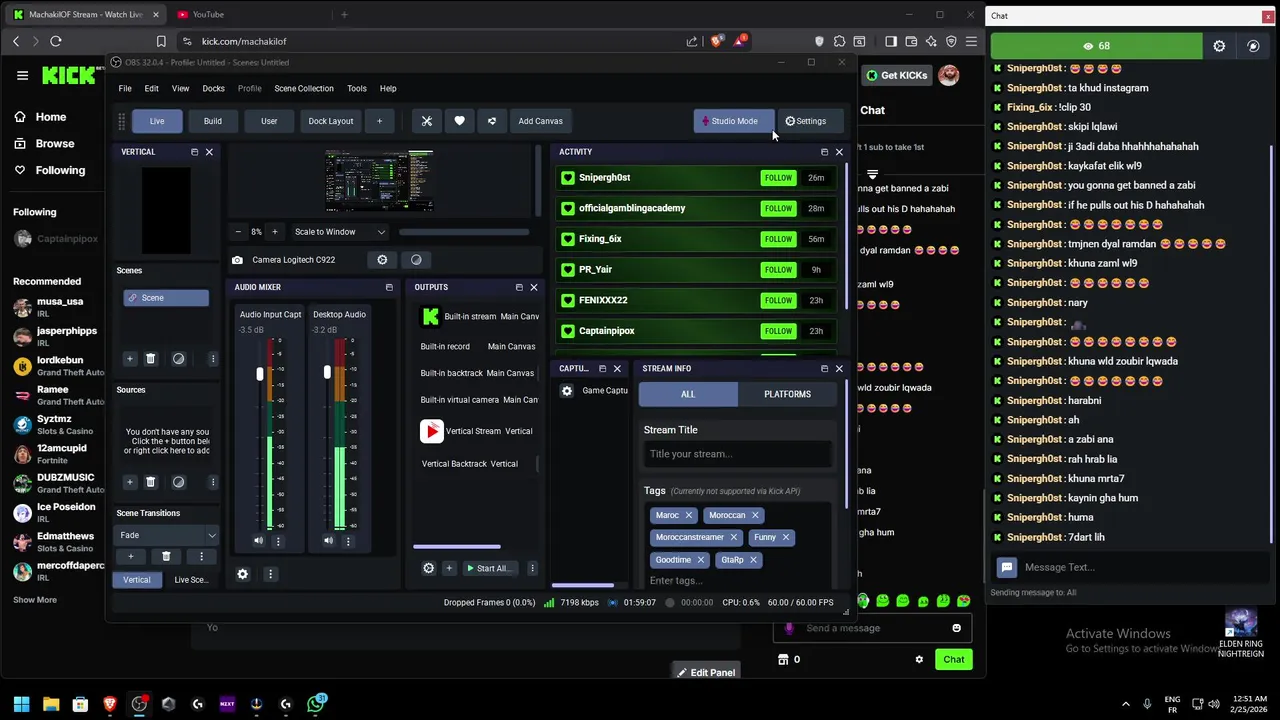Adjust Audio Input Capture volume fader
1280x720 pixels.
[x=260, y=373]
